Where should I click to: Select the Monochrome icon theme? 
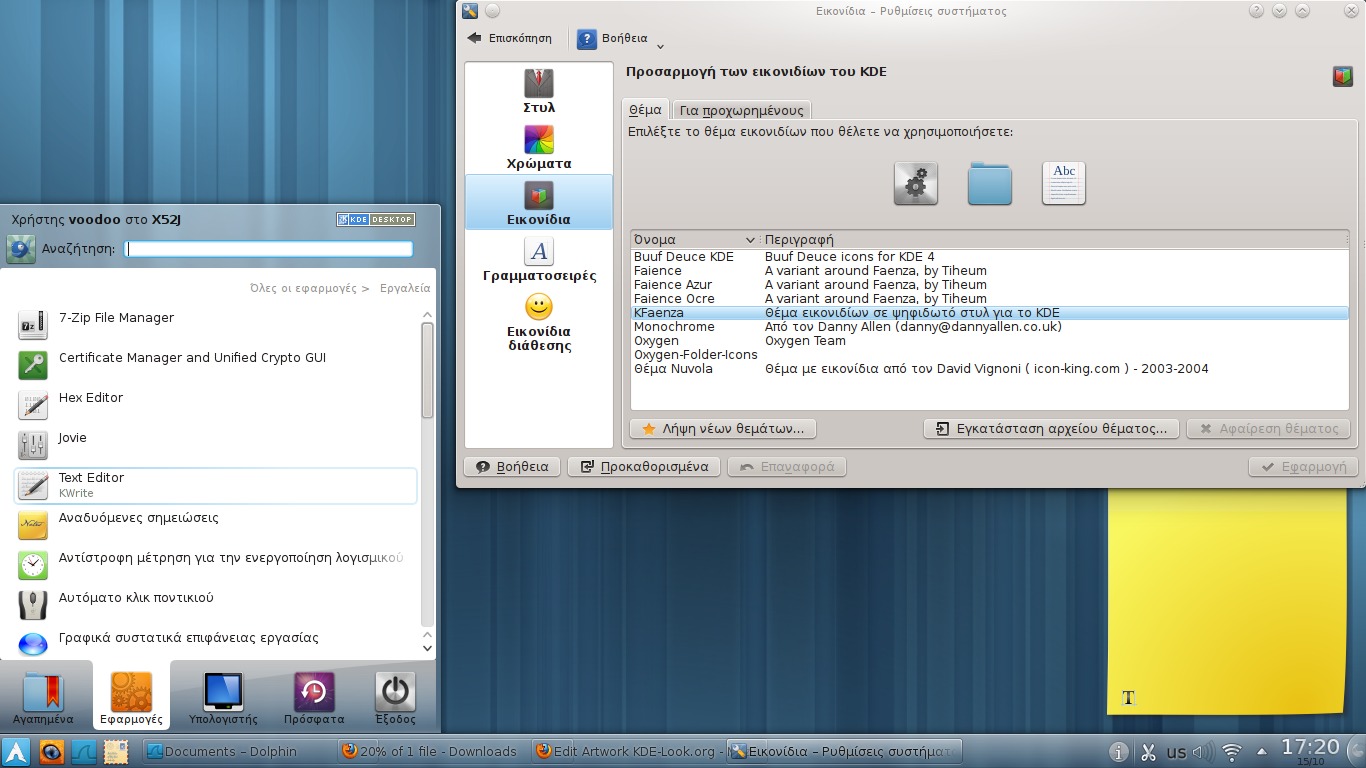[989, 327]
